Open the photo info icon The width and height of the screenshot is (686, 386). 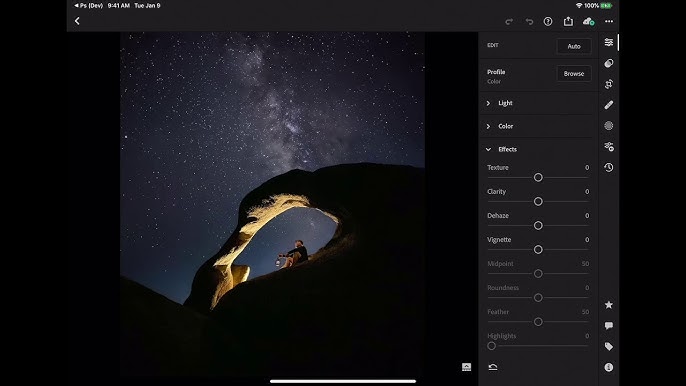click(609, 367)
